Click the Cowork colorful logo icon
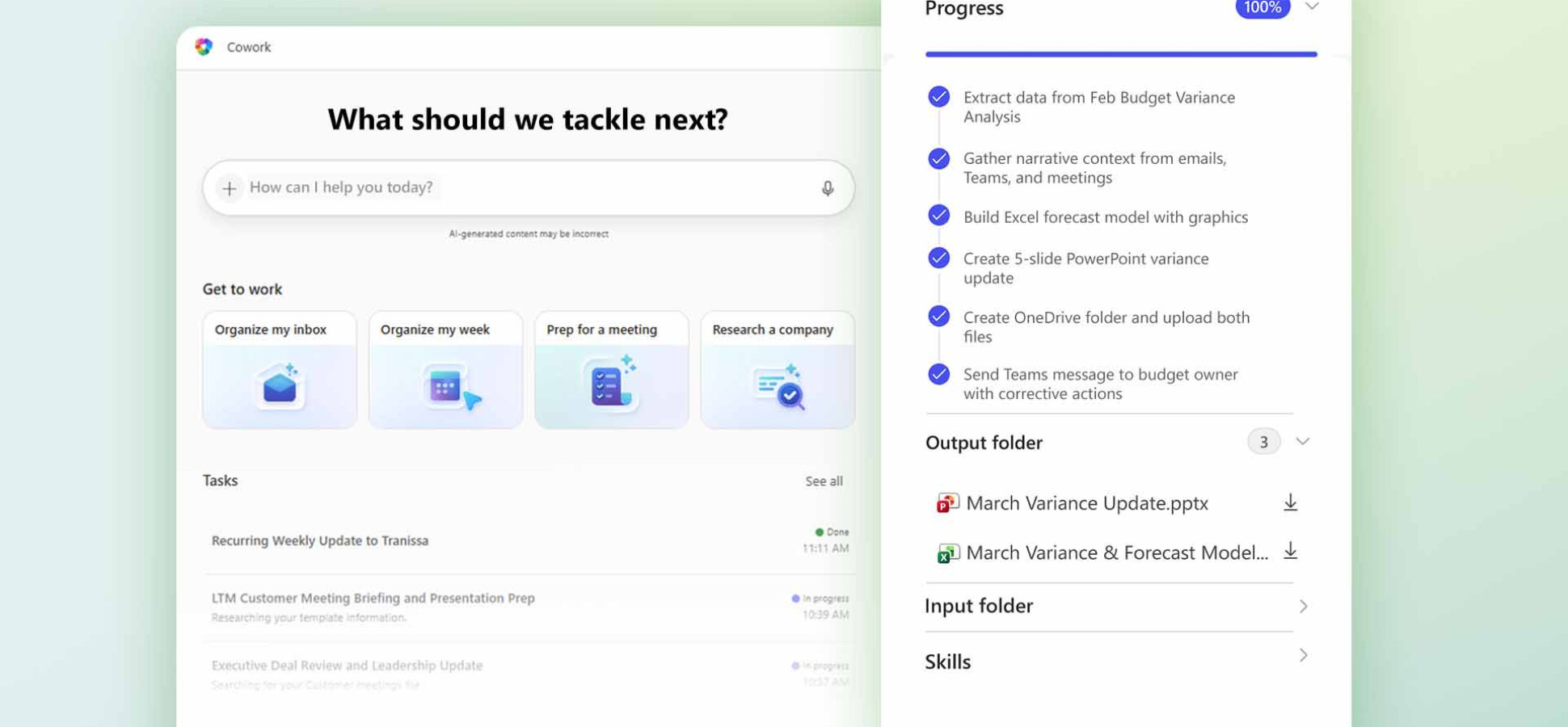Image resolution: width=1568 pixels, height=727 pixels. pos(204,47)
